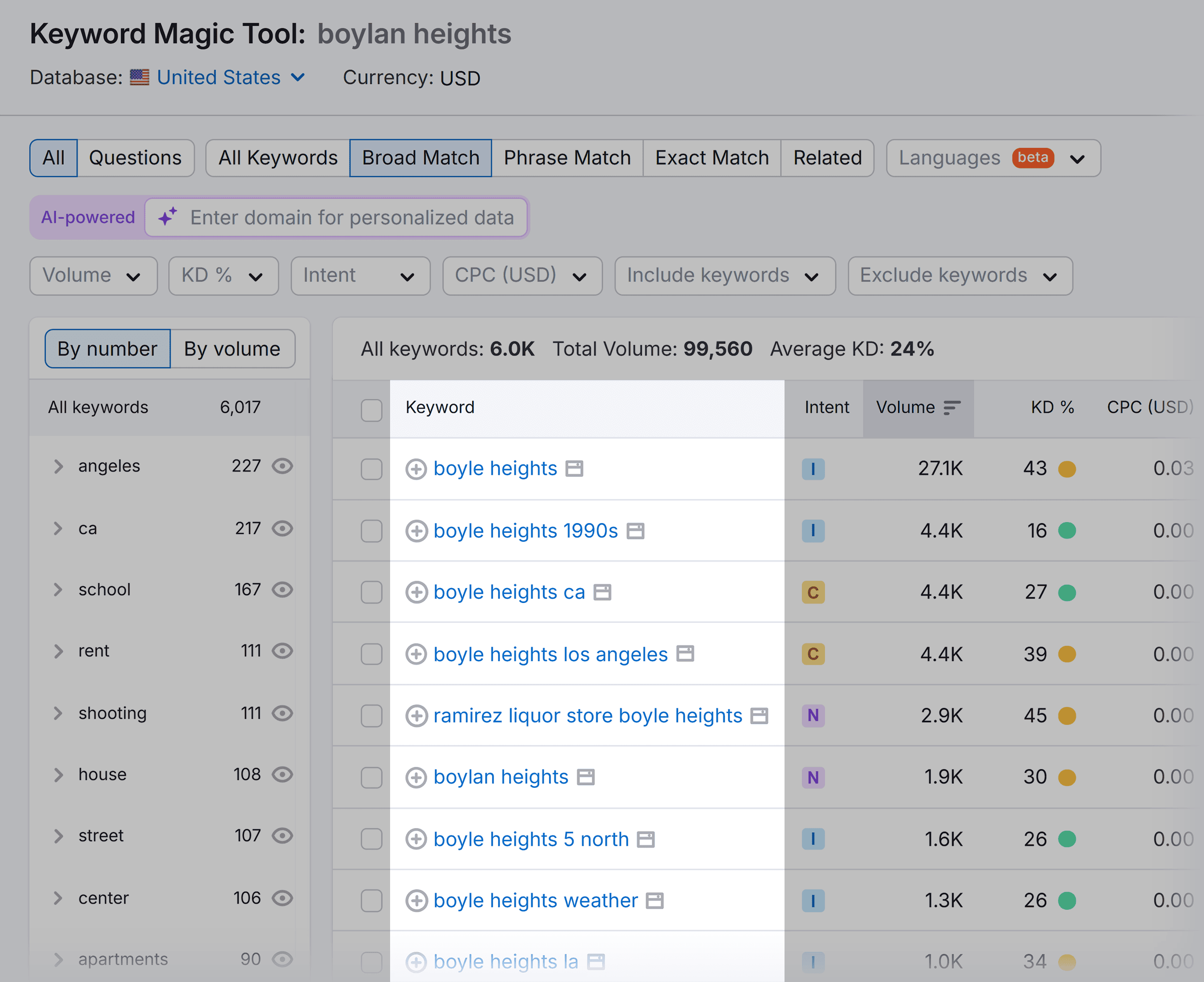Click Navigational intent badge for boylan heights

(813, 777)
